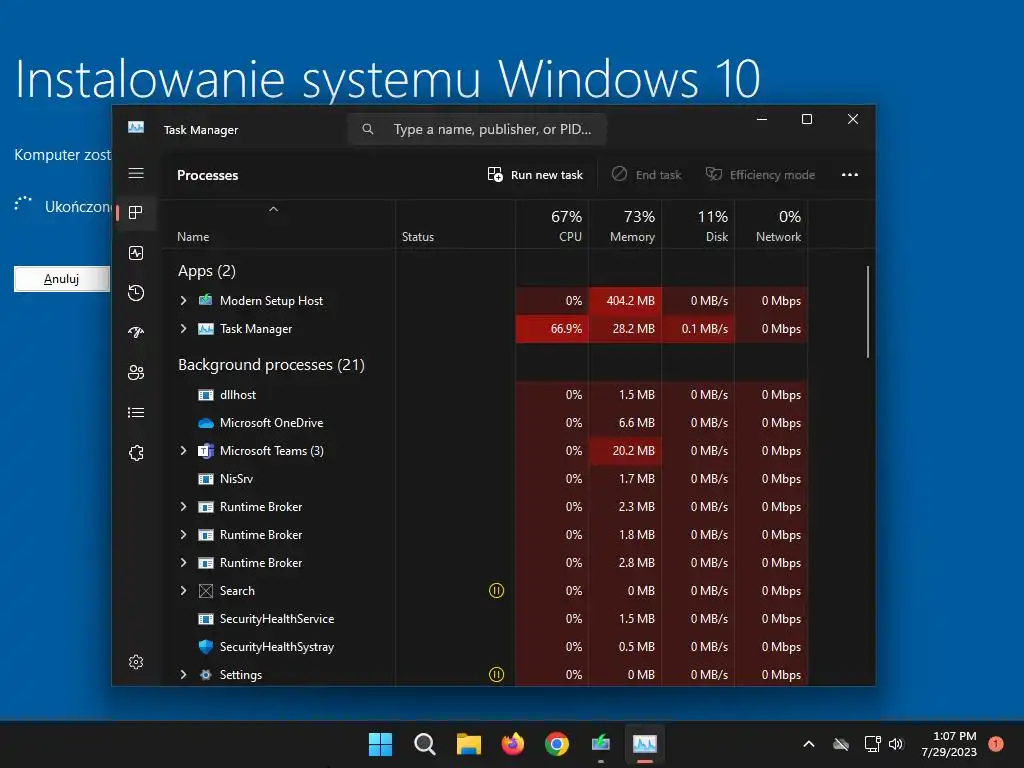Click the Apps (2) group header
This screenshot has width=1024, height=768.
click(206, 270)
